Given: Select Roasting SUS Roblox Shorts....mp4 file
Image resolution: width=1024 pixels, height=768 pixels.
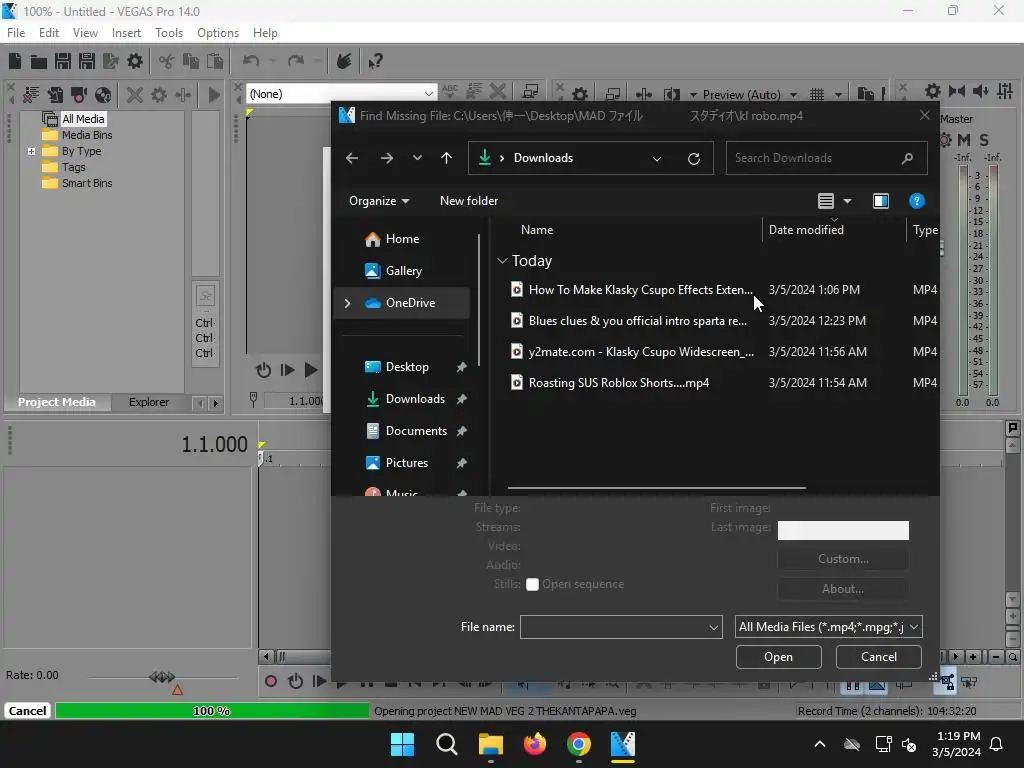Looking at the screenshot, I should [x=618, y=383].
